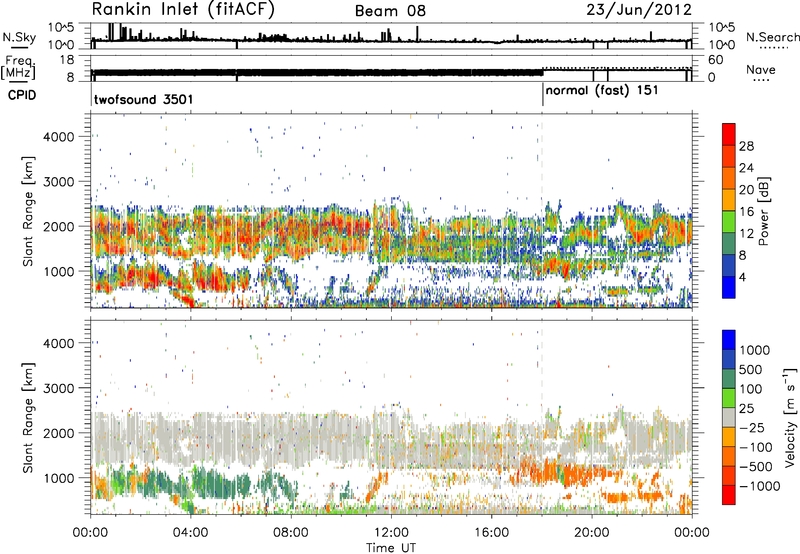The image size is (800, 554).
Task: Click the 'Time UT' axis title
Action: coord(391,547)
